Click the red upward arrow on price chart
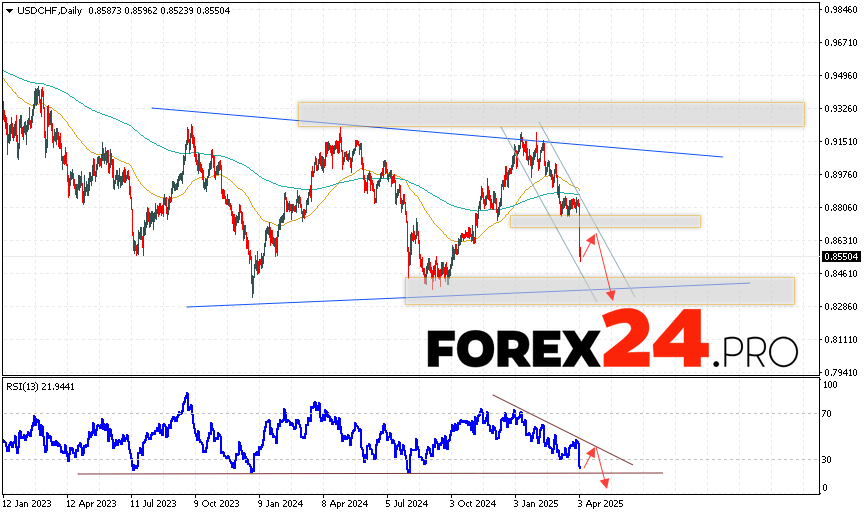Image resolution: width=865 pixels, height=515 pixels. 588,246
